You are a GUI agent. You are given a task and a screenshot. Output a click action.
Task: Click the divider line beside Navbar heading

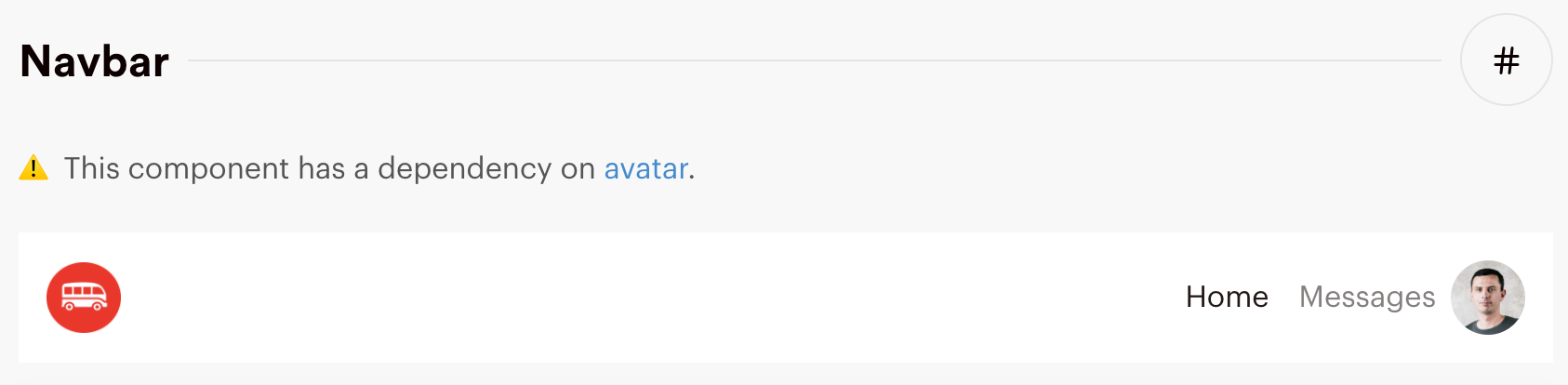click(814, 60)
